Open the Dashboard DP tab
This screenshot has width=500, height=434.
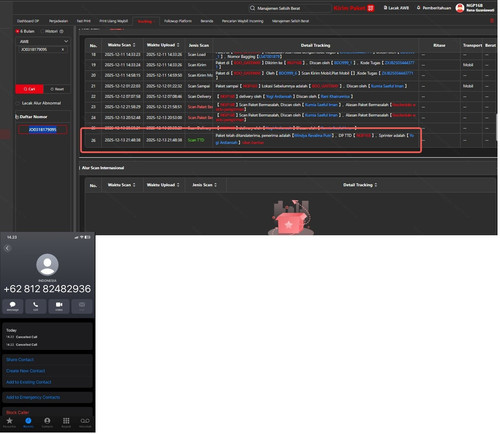28,21
